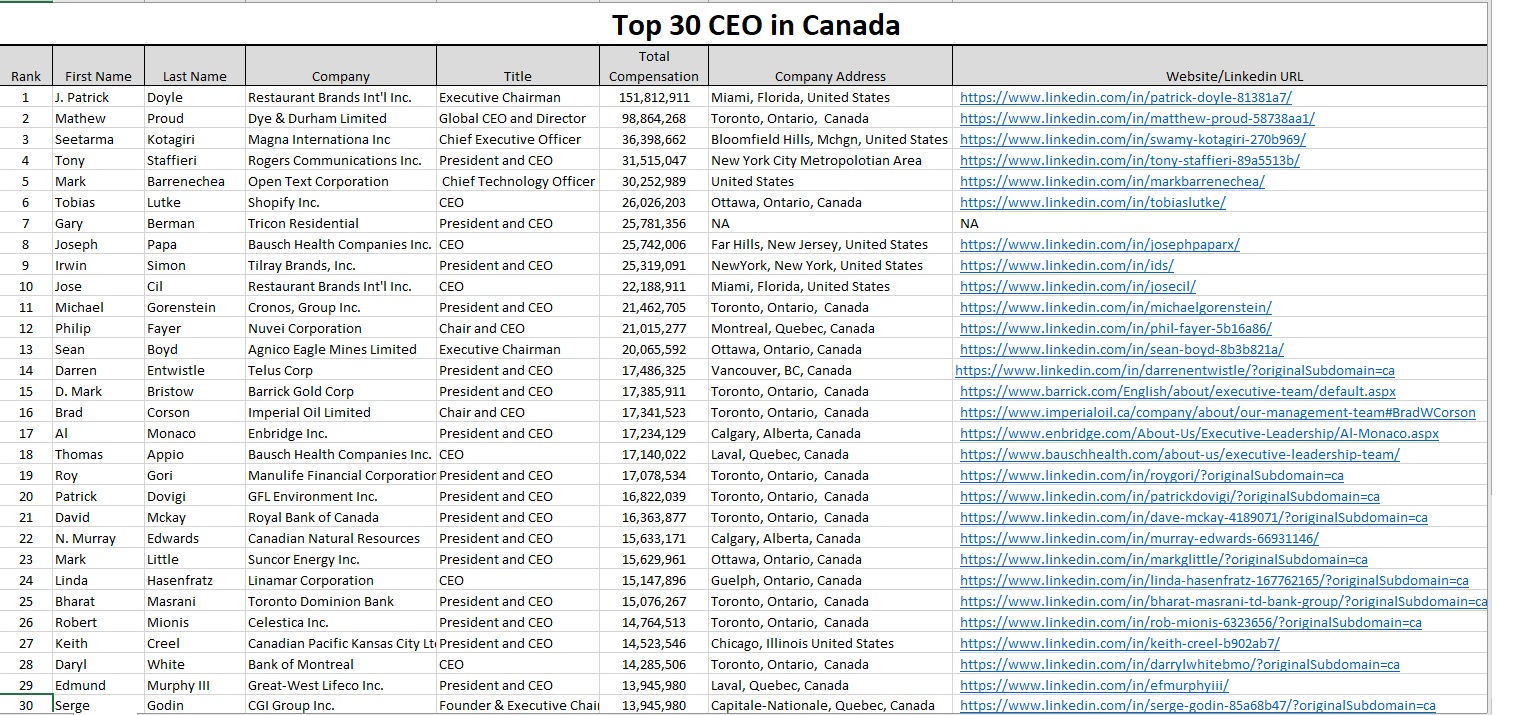The image size is (1528, 715).
Task: Open the tobiaslutke LinkedIn link
Action: [x=1093, y=202]
